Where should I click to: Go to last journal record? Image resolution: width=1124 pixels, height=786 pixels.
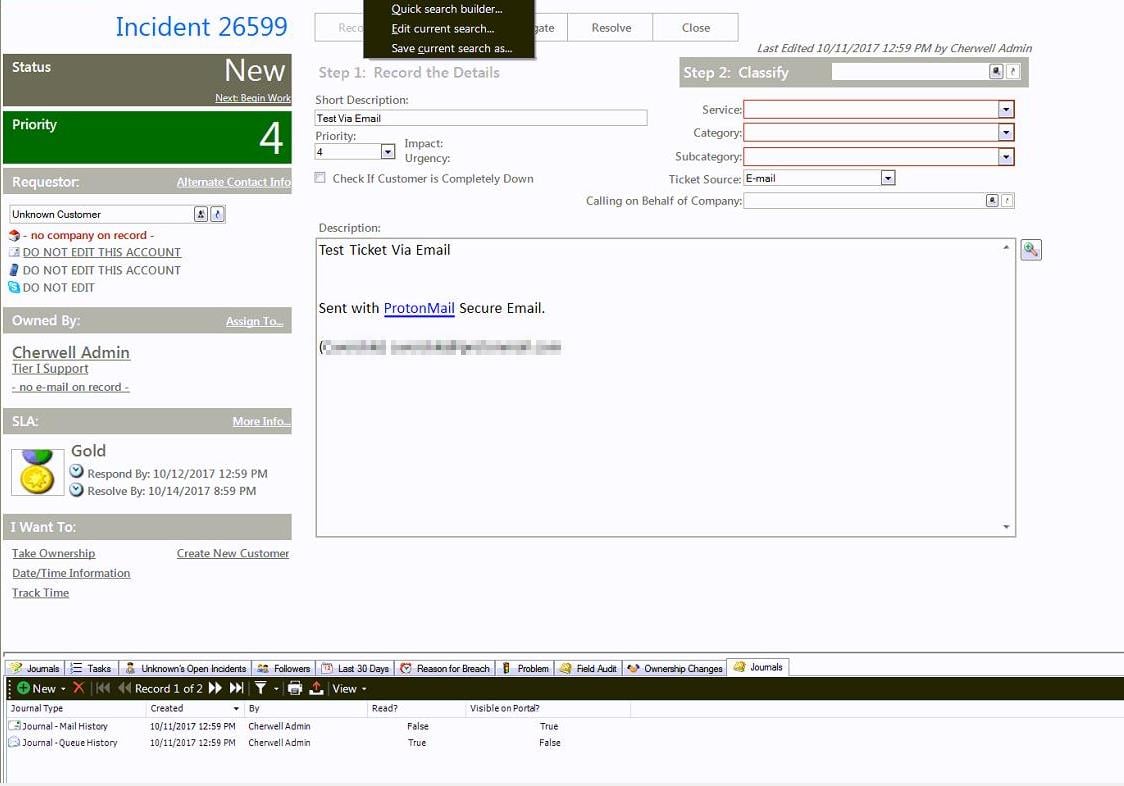tap(236, 688)
